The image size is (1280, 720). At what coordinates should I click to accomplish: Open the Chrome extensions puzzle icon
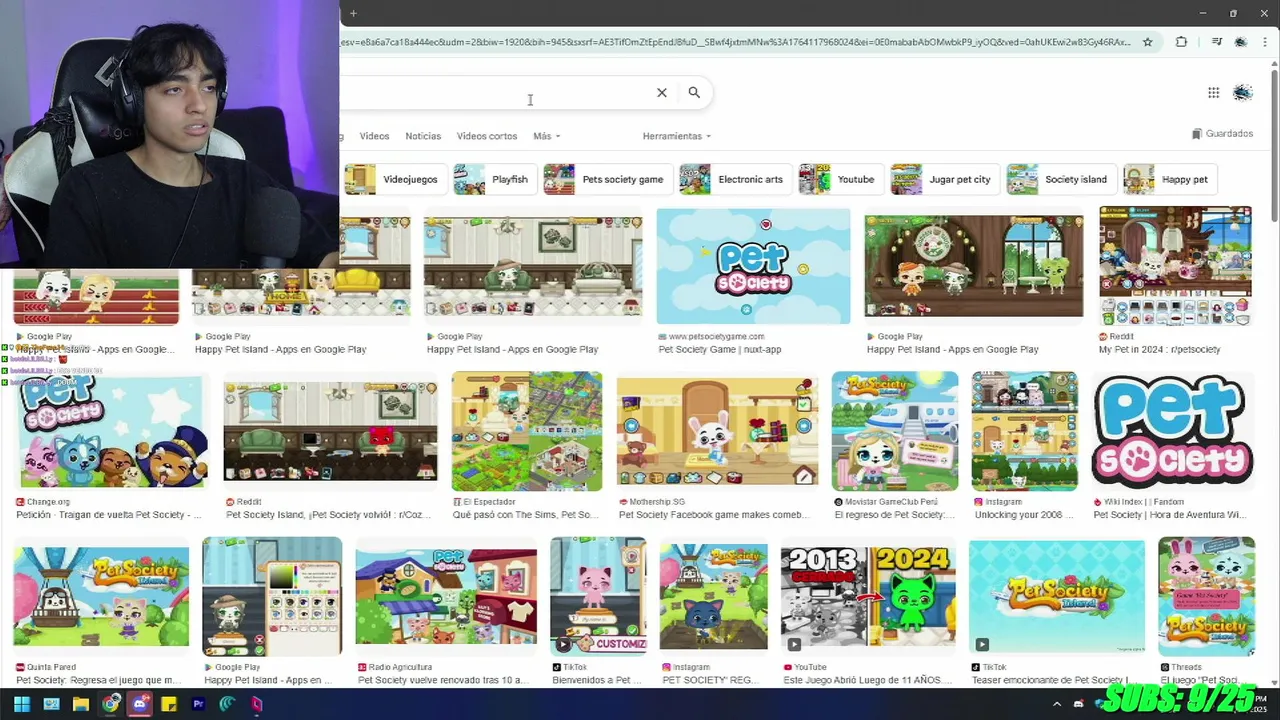pos(1181,42)
